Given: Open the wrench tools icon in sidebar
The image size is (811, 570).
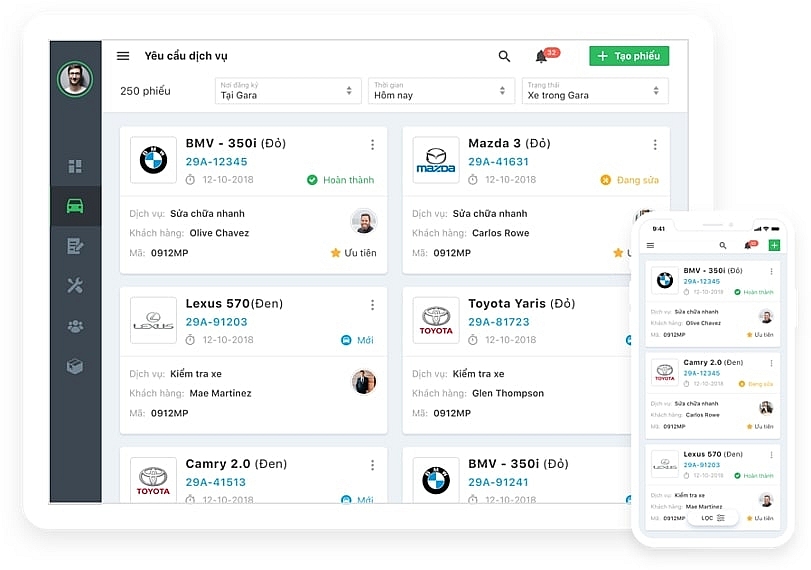Looking at the screenshot, I should coord(75,286).
